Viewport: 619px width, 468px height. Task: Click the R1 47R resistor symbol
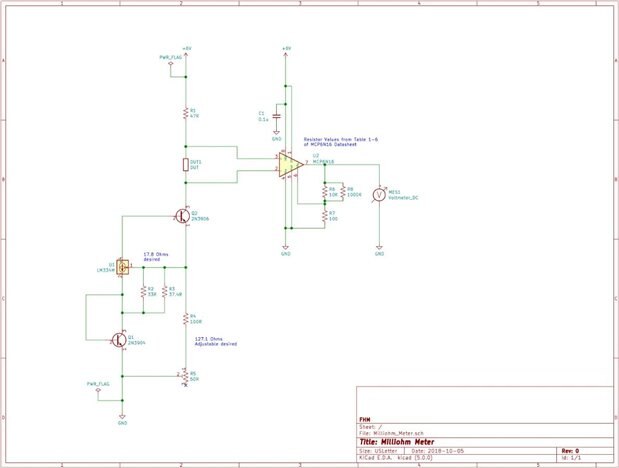[x=186, y=113]
